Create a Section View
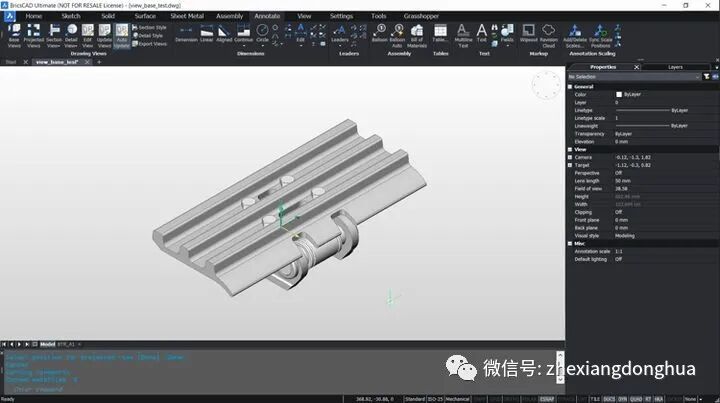The image size is (720, 403). (x=54, y=36)
